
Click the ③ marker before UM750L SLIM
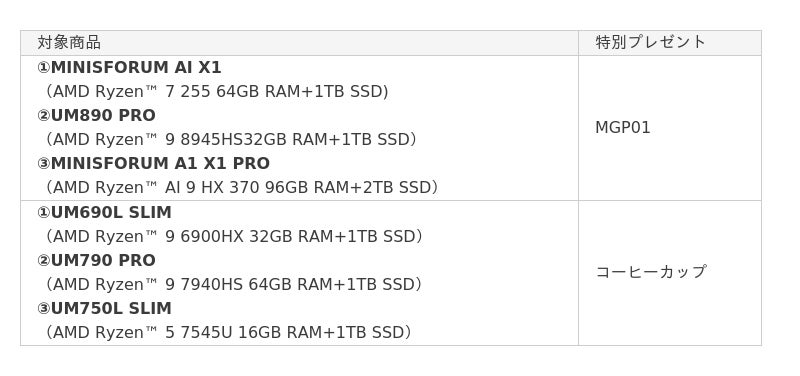tap(44, 309)
